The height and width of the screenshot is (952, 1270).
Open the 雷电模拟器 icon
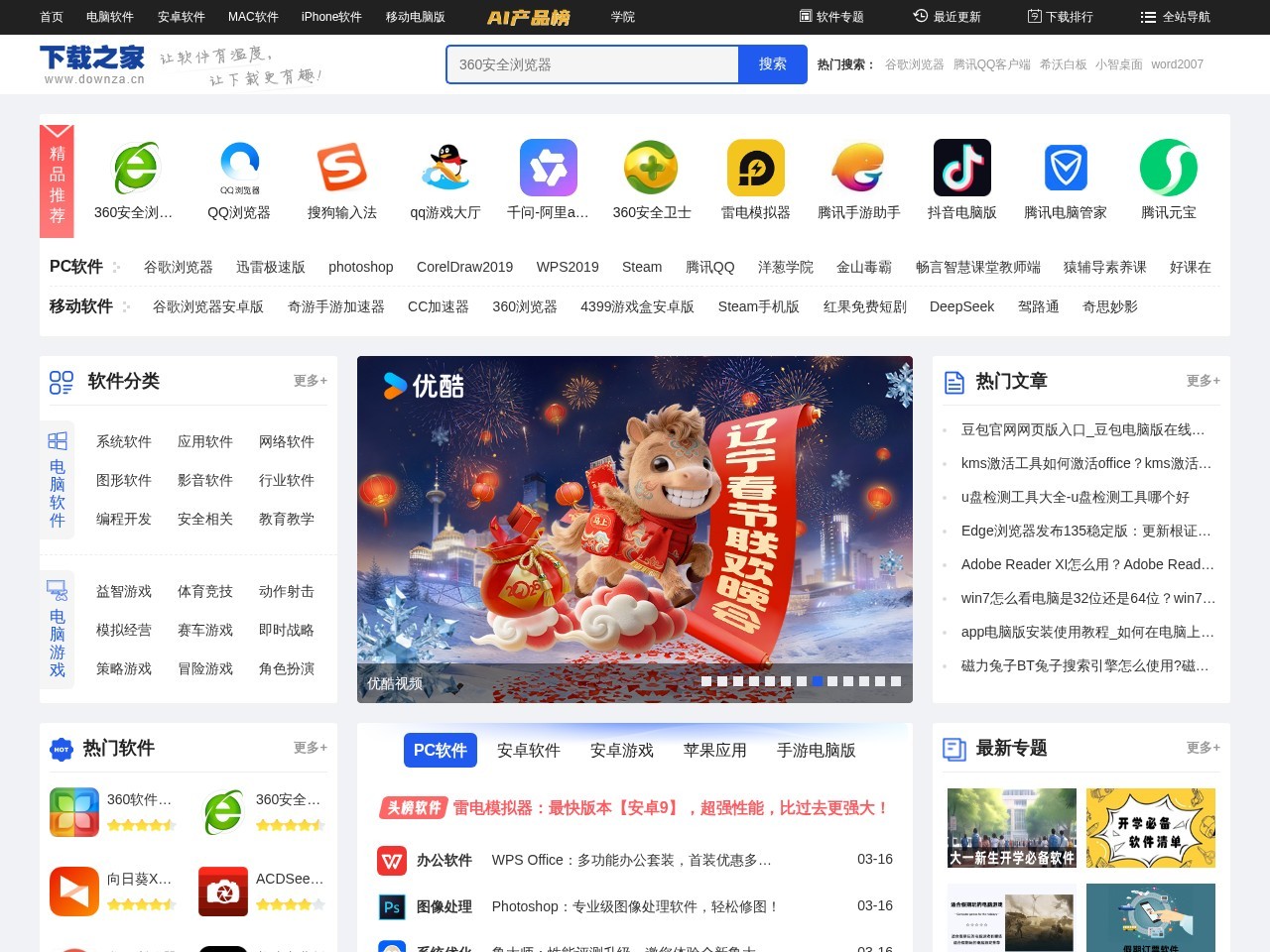[x=755, y=167]
